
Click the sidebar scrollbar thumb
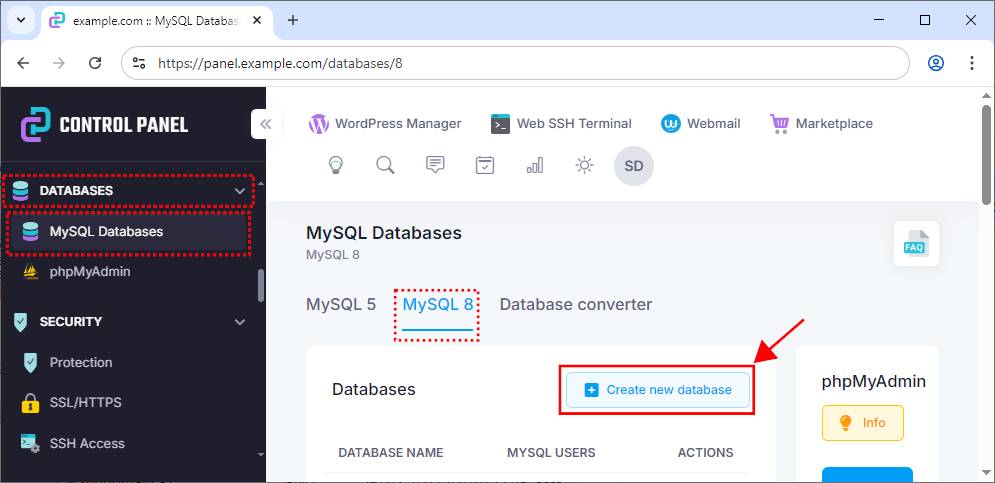261,286
